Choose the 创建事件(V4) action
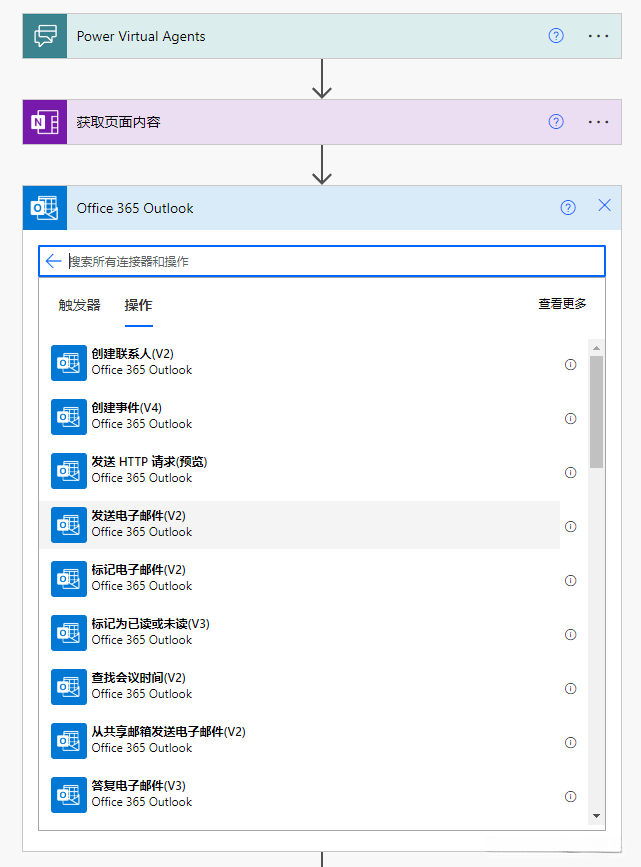Viewport: 641px width, 867px height. (x=300, y=417)
